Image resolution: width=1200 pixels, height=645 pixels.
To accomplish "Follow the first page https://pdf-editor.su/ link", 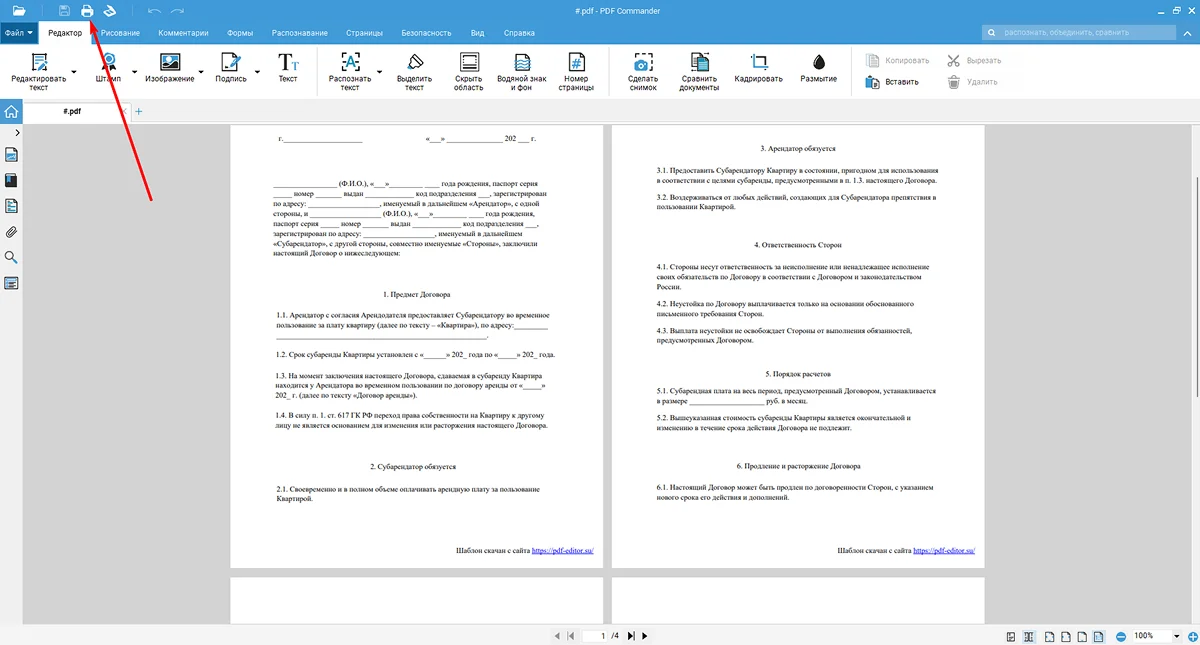I will pyautogui.click(x=563, y=550).
